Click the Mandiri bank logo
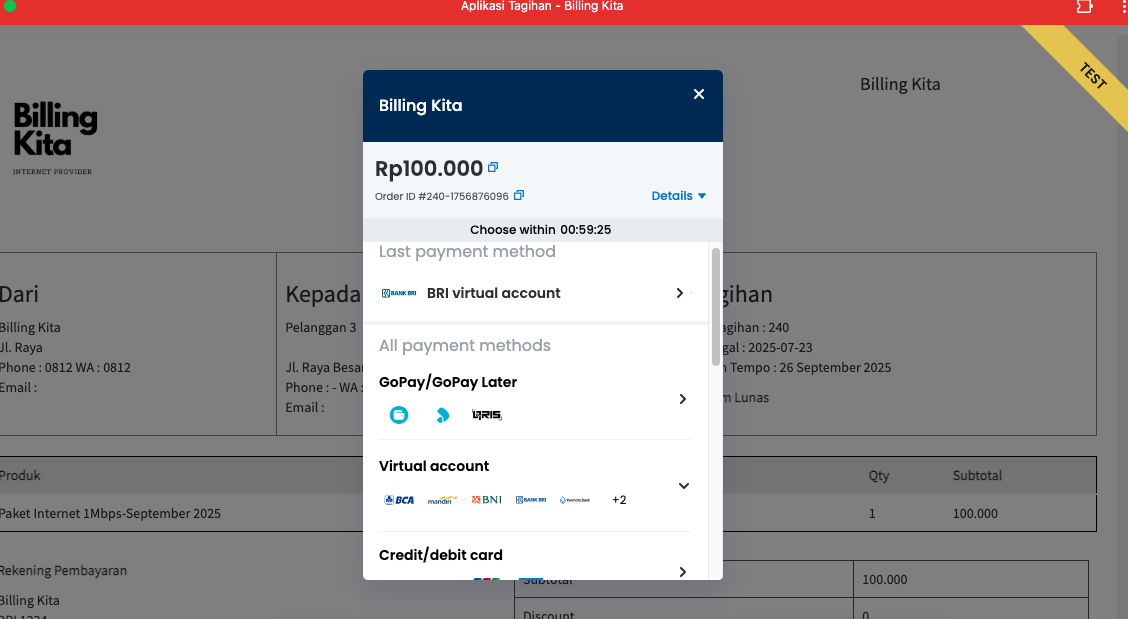This screenshot has width=1128, height=619. point(442,500)
